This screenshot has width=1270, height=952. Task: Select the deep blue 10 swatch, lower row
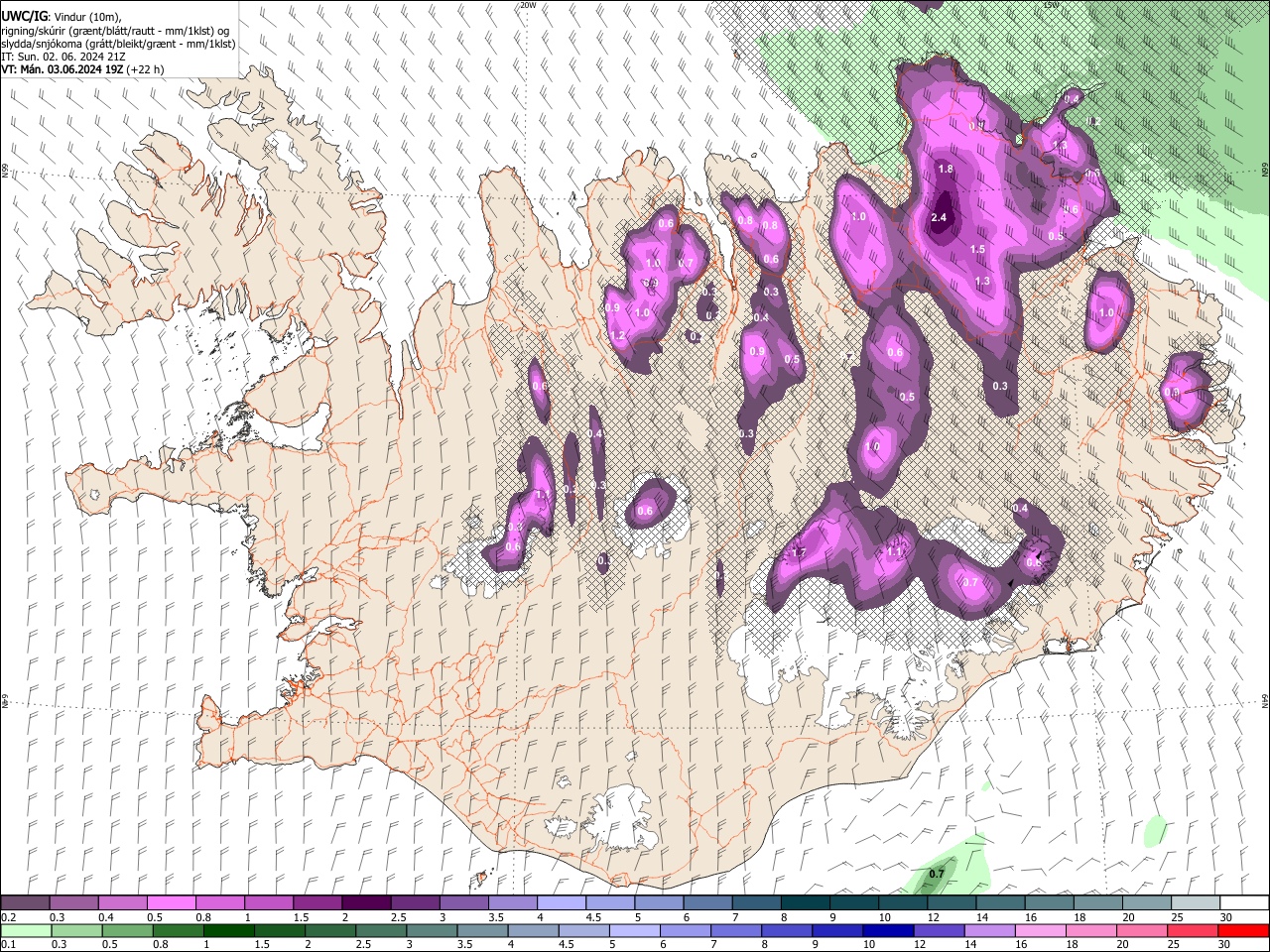(x=888, y=930)
